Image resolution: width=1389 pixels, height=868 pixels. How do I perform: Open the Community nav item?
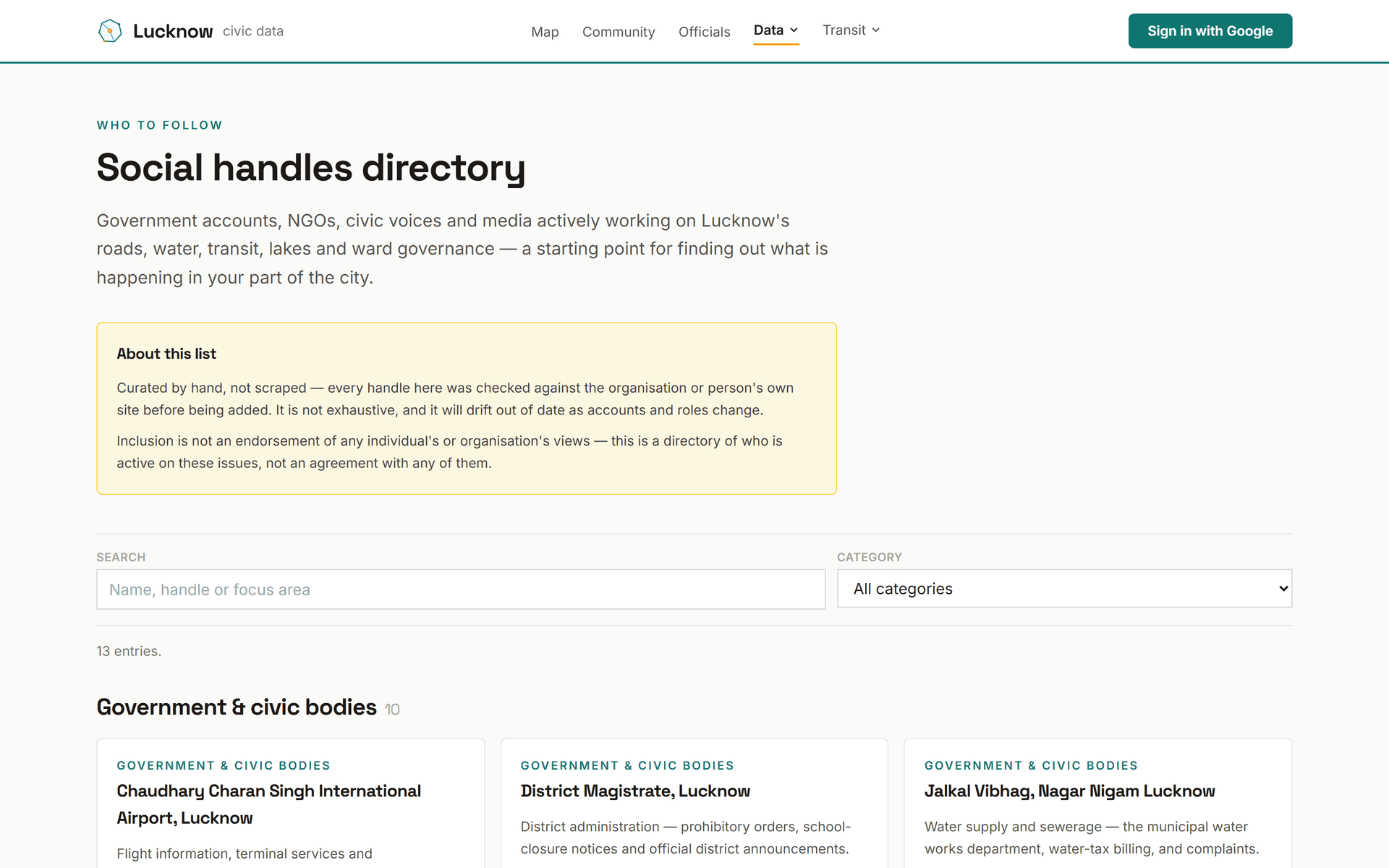[619, 32]
